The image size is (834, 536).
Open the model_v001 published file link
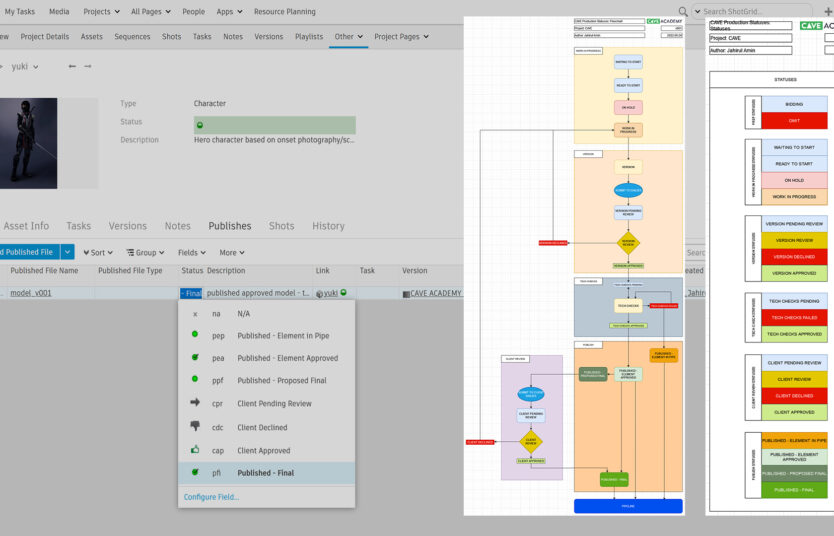click(x=31, y=293)
